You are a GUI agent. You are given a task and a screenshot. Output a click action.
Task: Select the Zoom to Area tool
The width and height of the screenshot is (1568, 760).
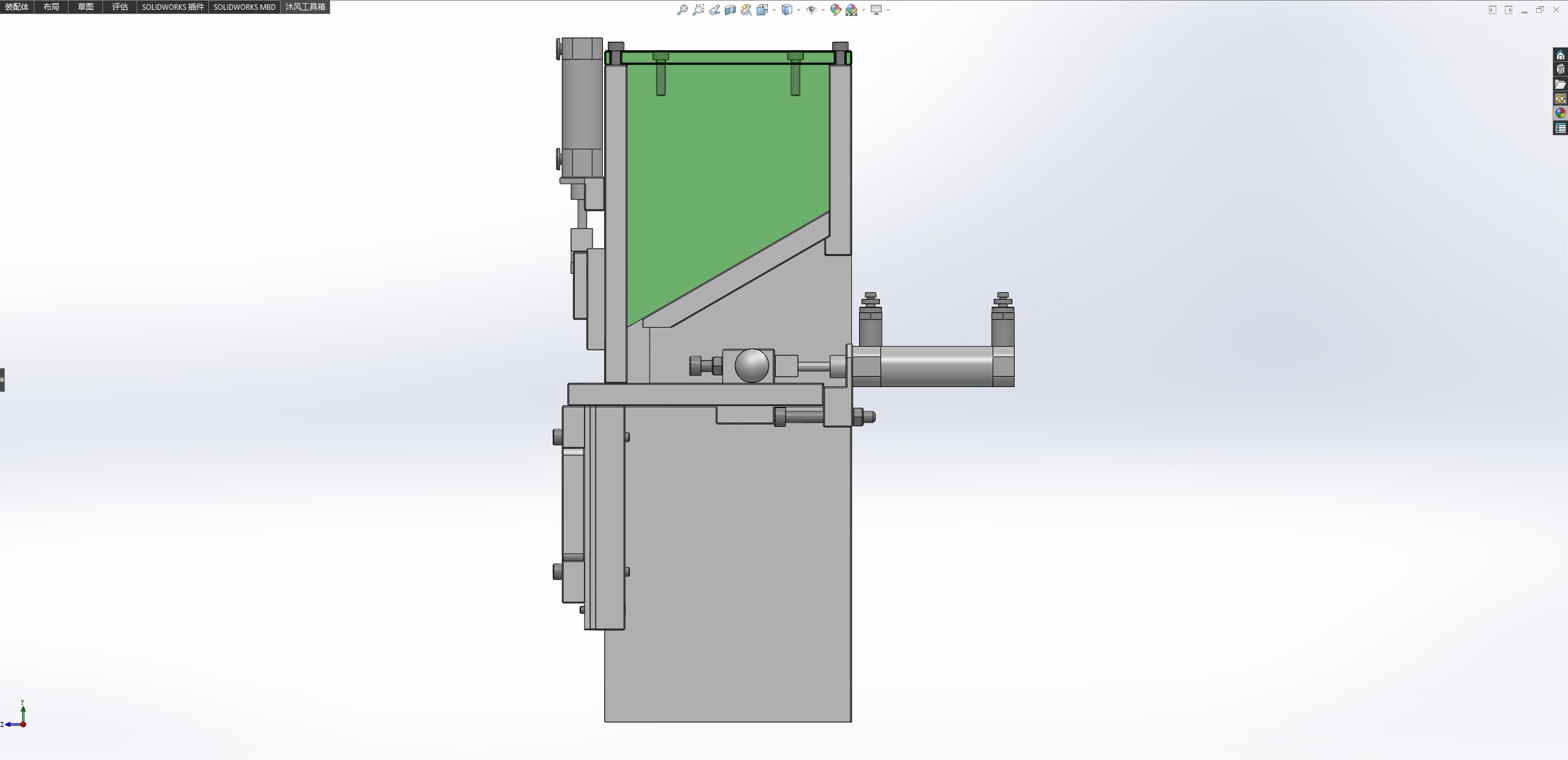[x=698, y=10]
